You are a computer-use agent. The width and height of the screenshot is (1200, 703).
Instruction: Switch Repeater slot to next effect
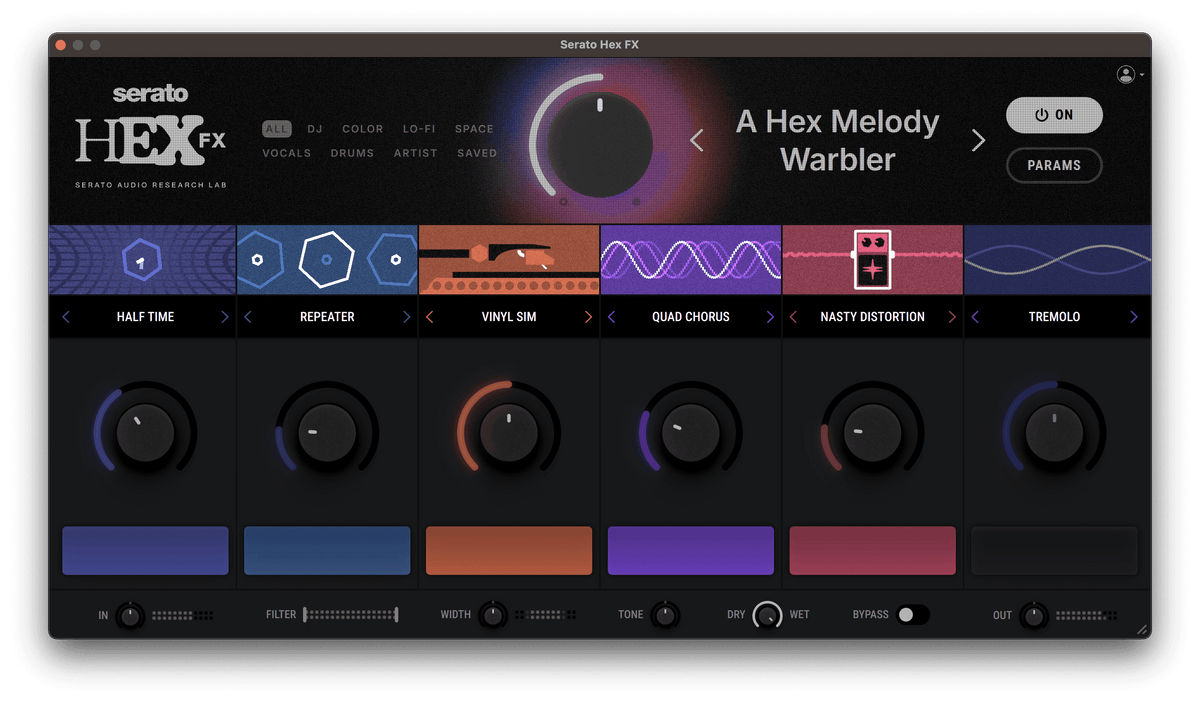[x=406, y=317]
